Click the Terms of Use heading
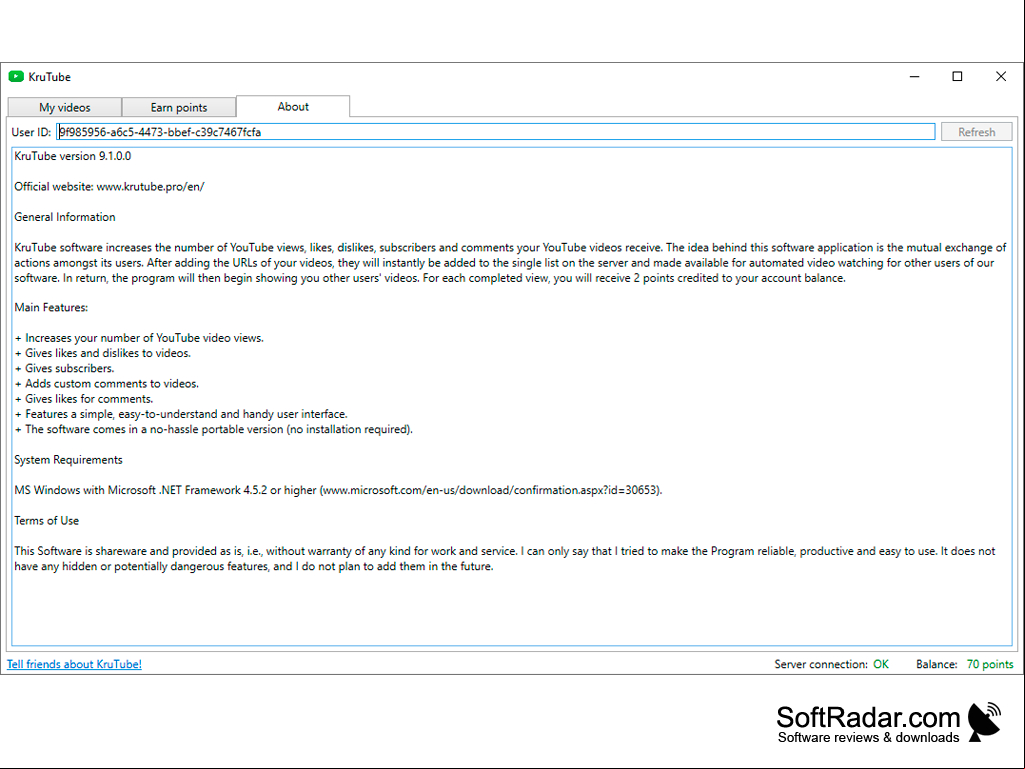 [x=46, y=521]
